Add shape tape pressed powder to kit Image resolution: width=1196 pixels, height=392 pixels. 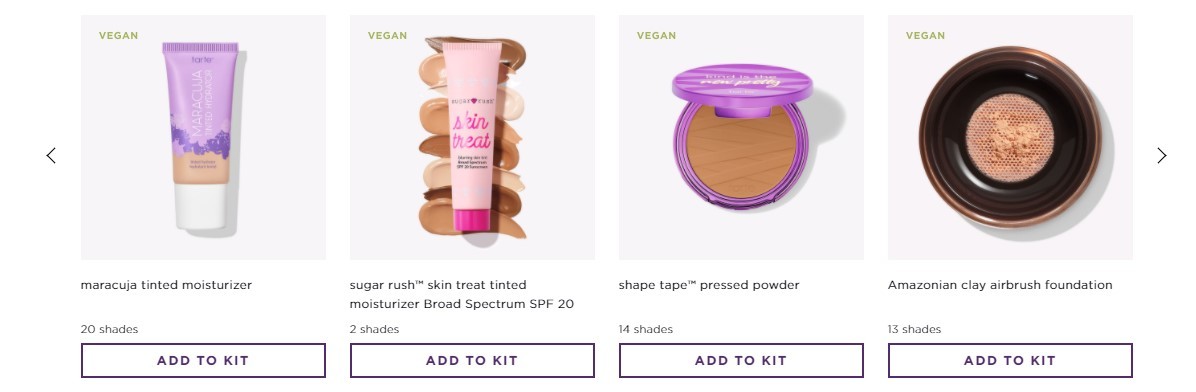click(x=741, y=361)
